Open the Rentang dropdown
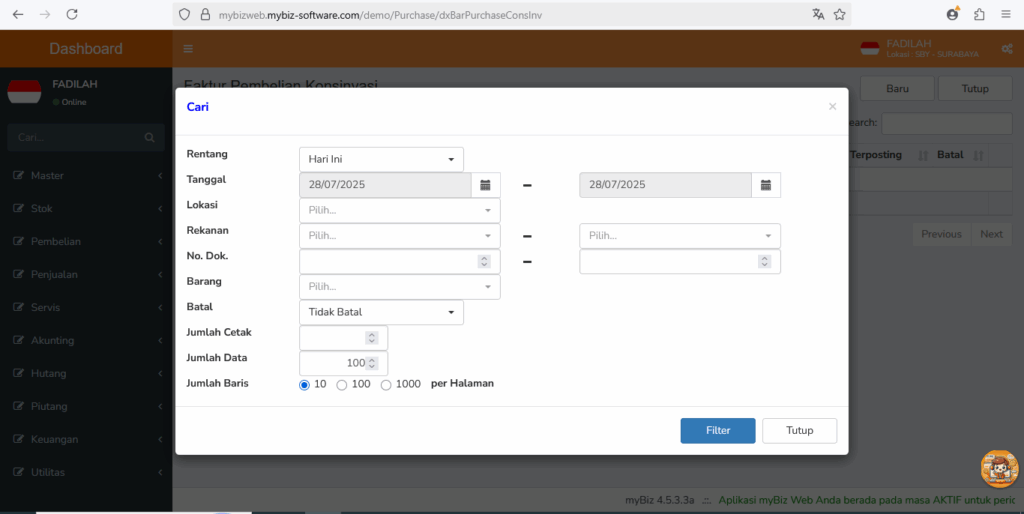1024x514 pixels. 381,159
